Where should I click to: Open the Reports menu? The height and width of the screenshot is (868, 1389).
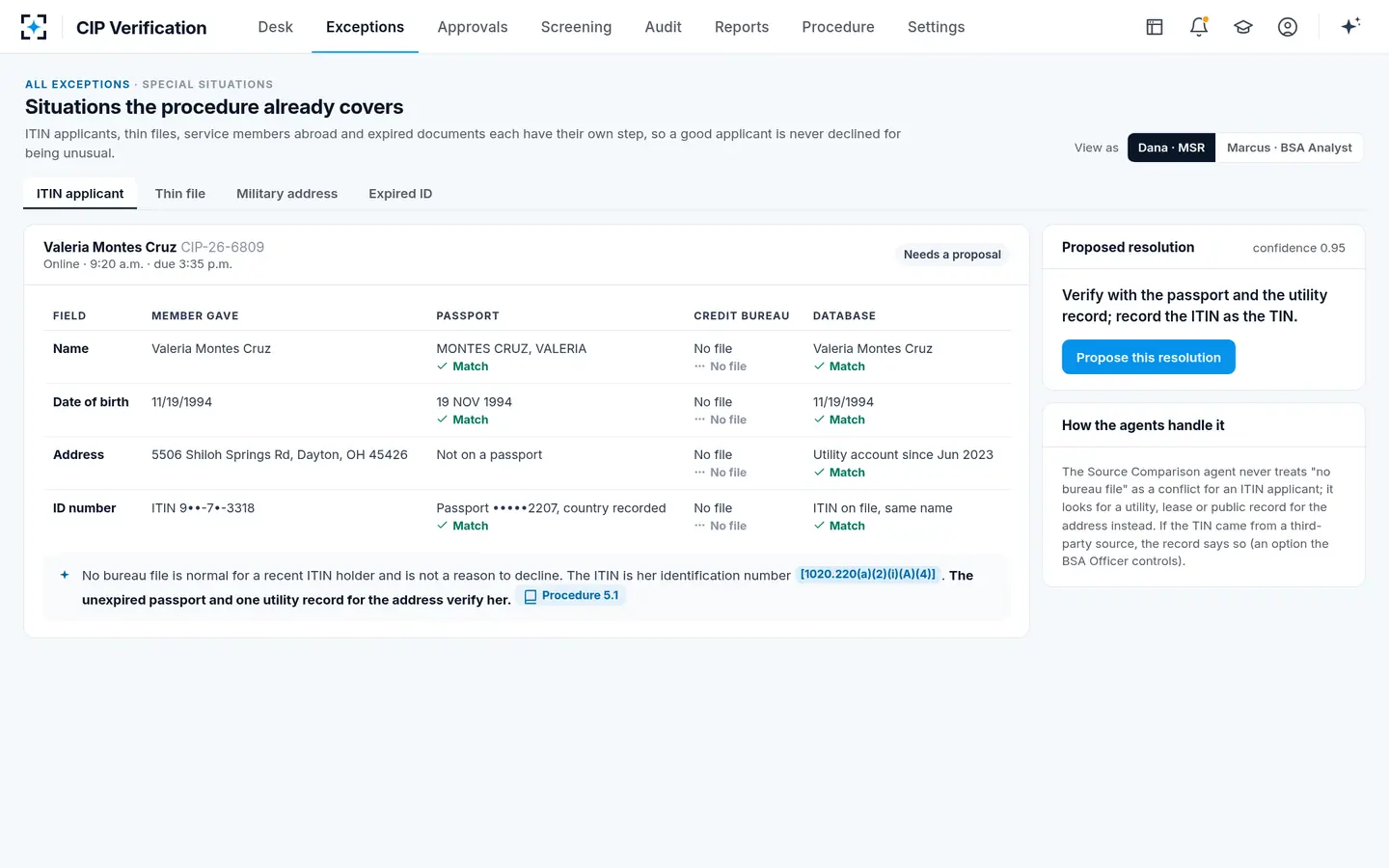coord(742,27)
